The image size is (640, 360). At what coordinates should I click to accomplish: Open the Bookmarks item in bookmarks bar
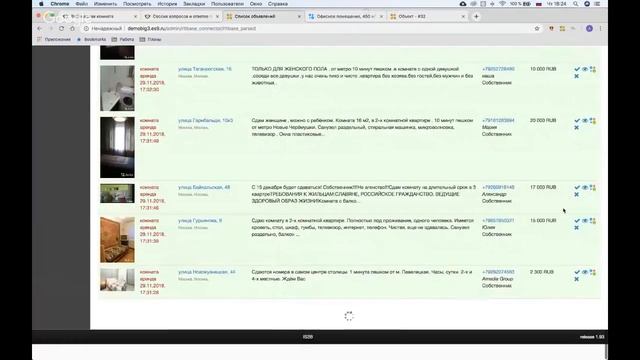click(91, 40)
